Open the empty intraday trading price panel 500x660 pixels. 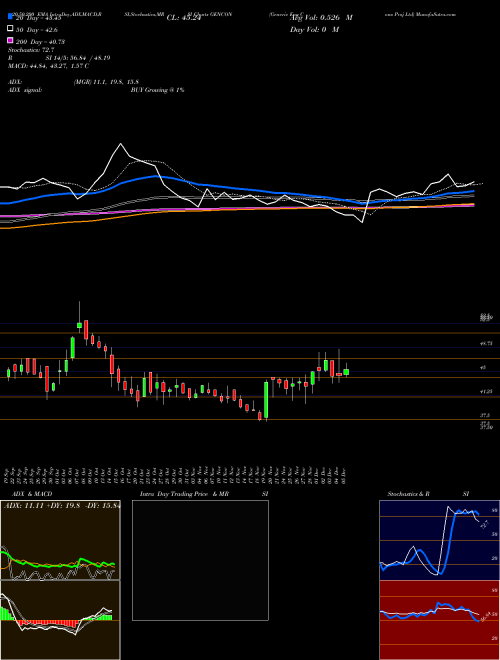[x=200, y=560]
